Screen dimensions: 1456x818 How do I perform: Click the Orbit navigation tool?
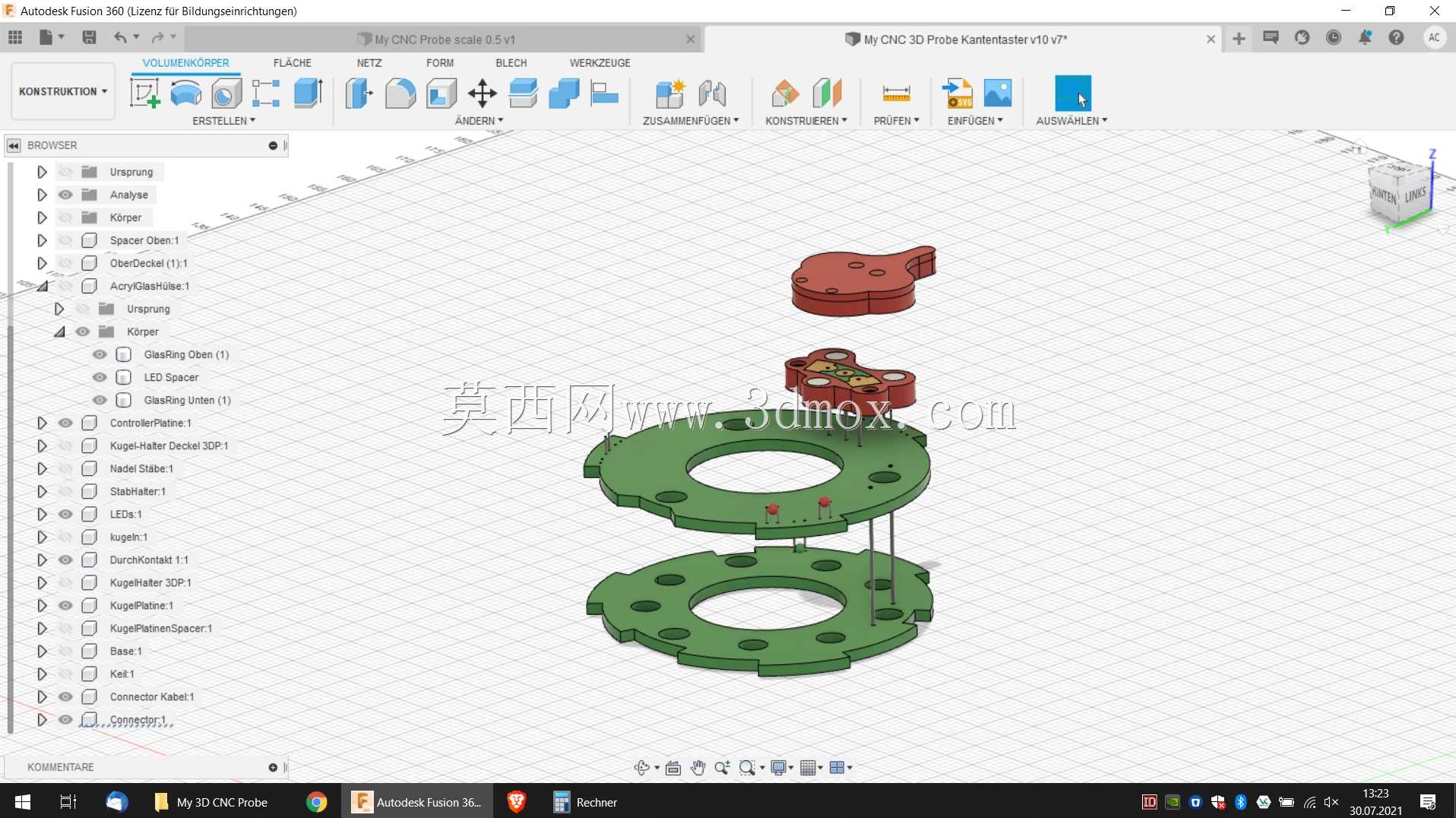[641, 768]
